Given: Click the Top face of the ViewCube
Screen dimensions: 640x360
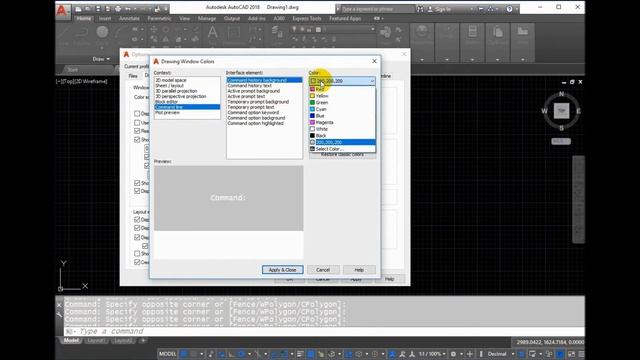Looking at the screenshot, I should (x=561, y=111).
